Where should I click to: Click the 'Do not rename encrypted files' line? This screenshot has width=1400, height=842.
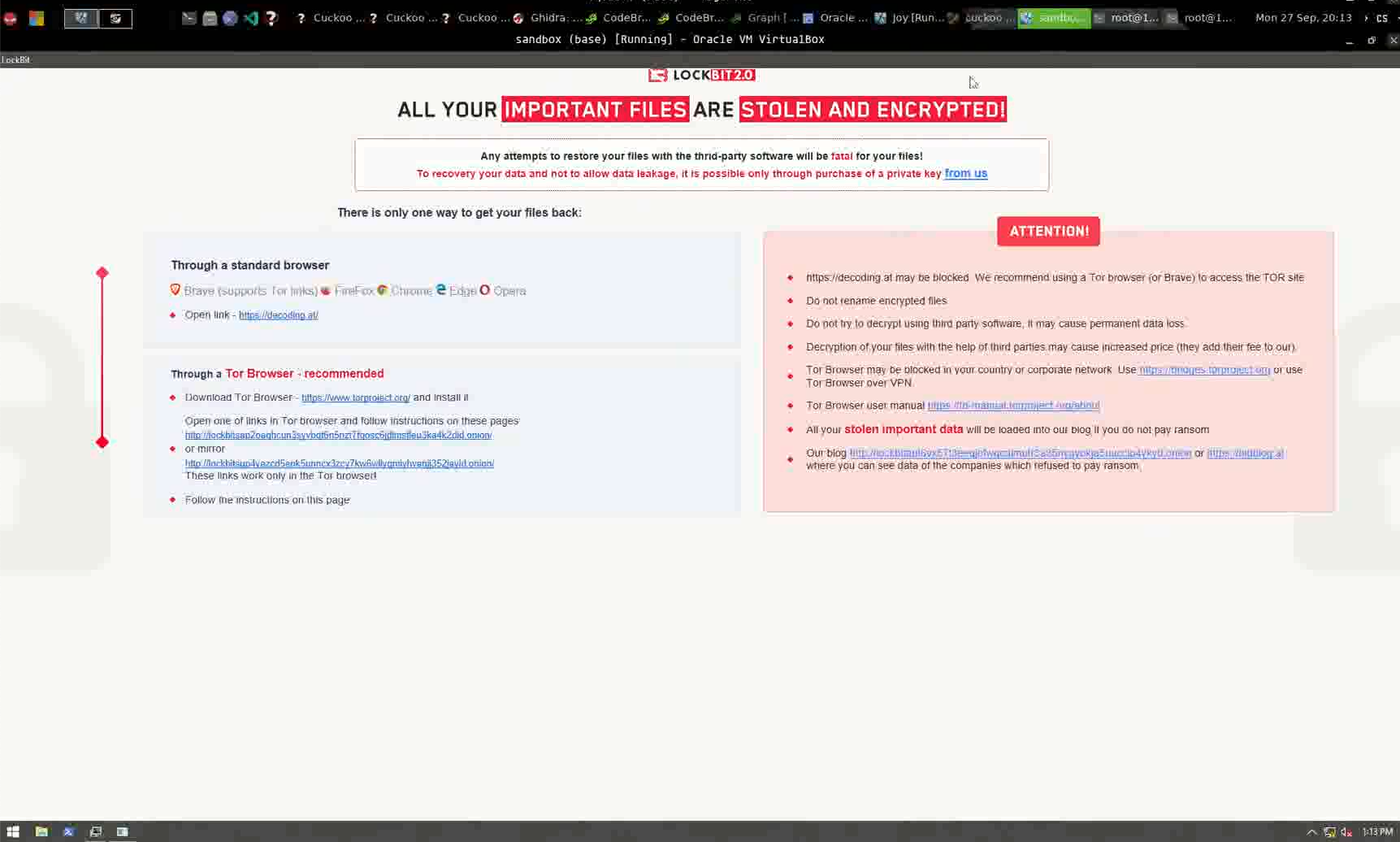(876, 301)
